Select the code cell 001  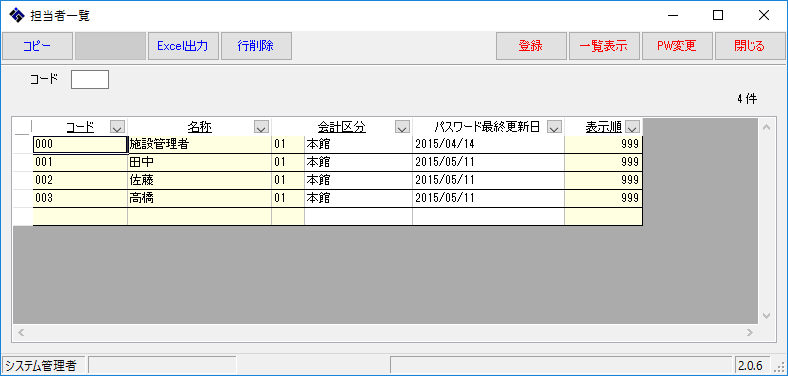(x=80, y=162)
